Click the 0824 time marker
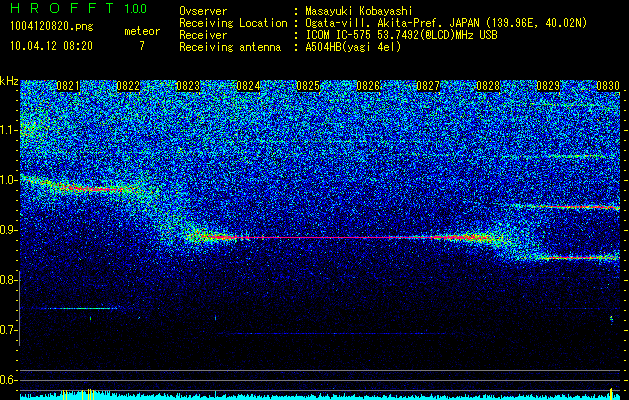Image resolution: width=629 pixels, height=400 pixels. coord(248,86)
